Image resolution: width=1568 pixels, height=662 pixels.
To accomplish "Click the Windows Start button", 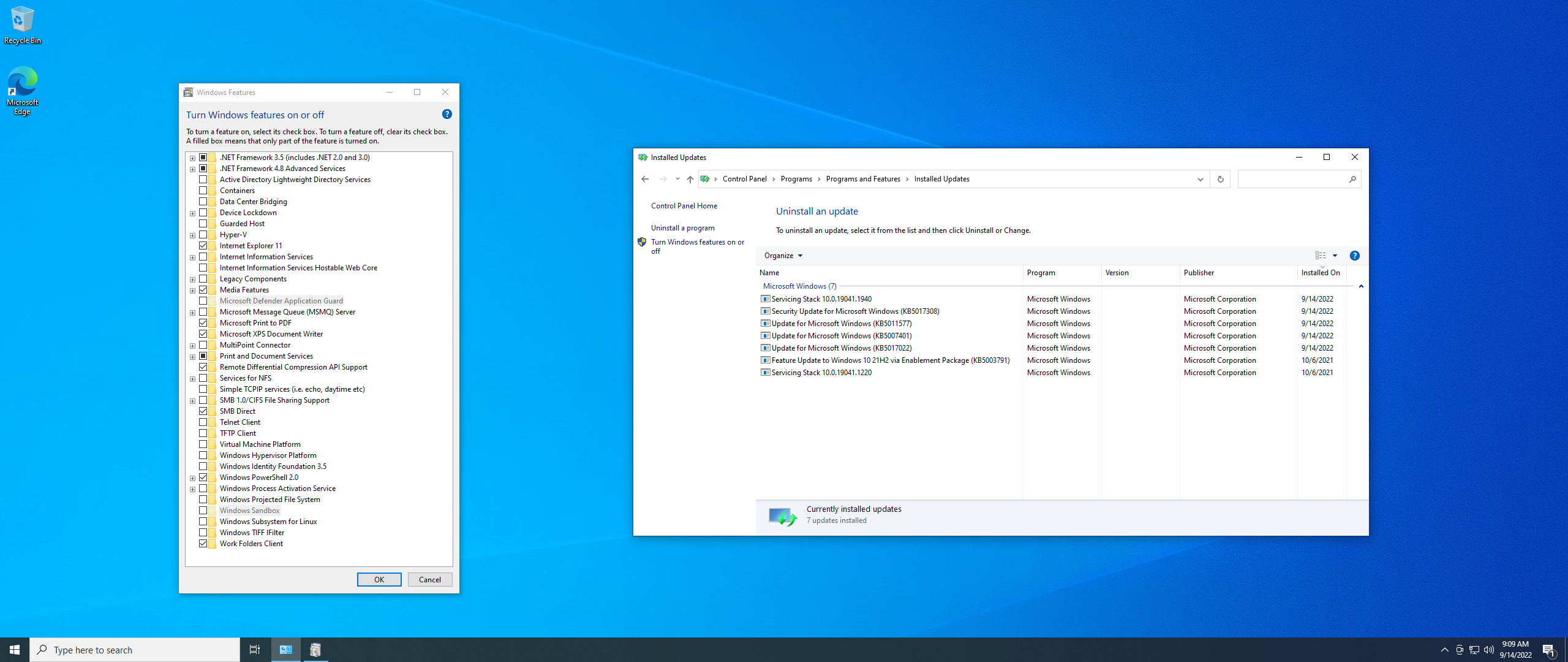I will coord(15,650).
